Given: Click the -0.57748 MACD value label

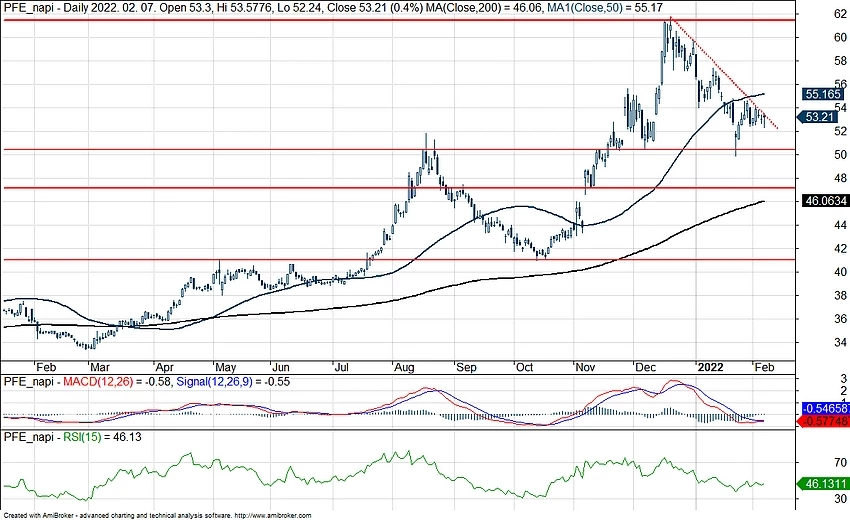Looking at the screenshot, I should [x=825, y=421].
